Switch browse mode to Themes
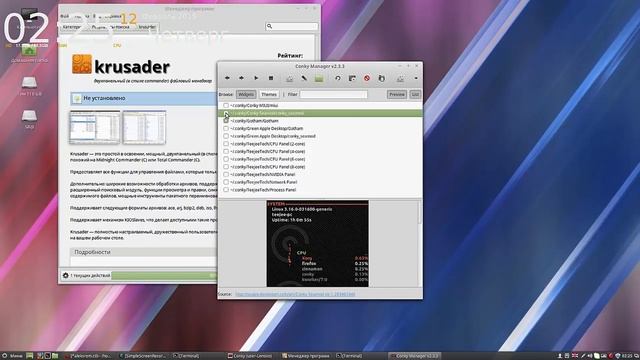 coord(269,94)
